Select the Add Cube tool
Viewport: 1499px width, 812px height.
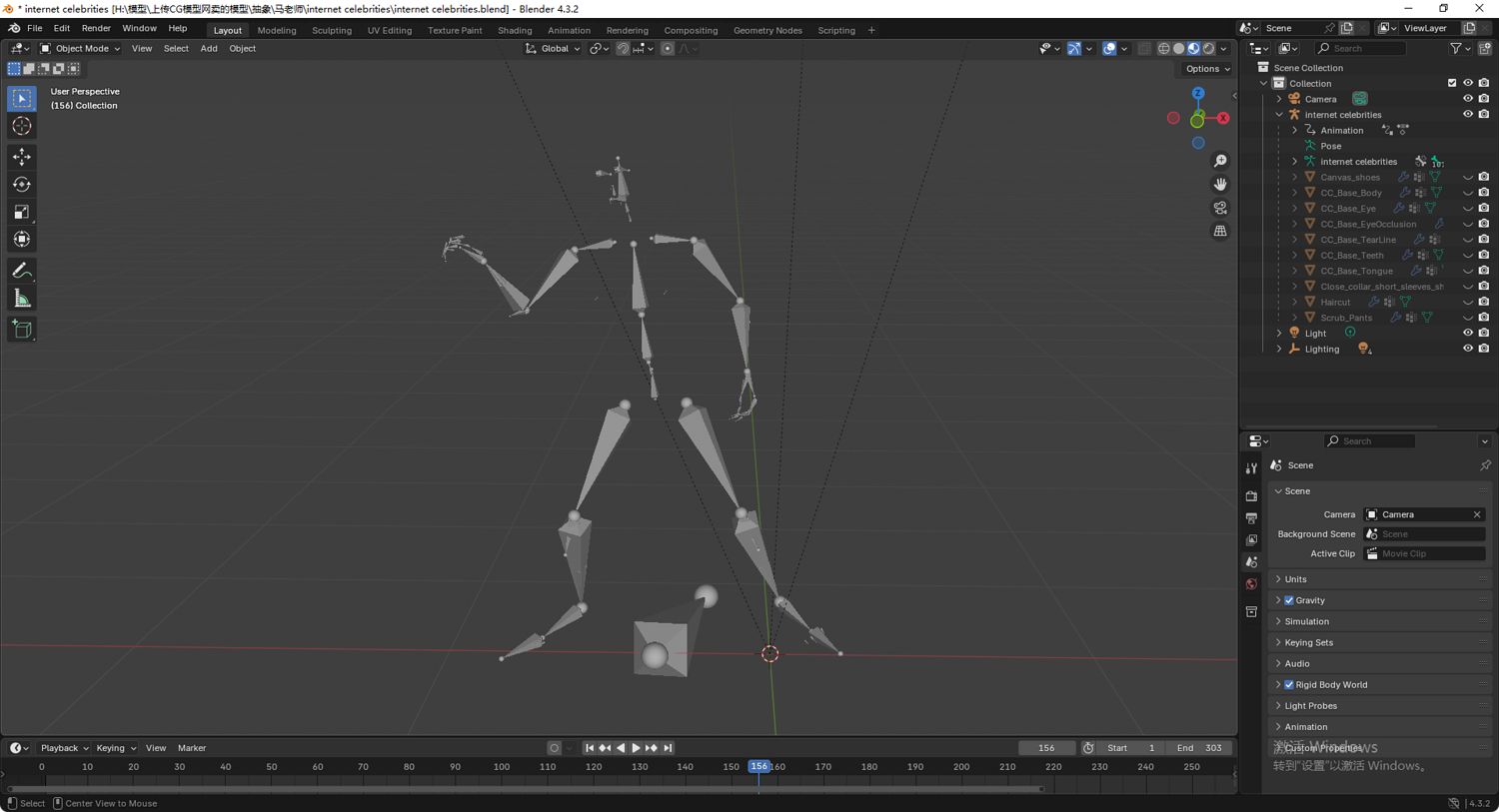click(x=22, y=330)
